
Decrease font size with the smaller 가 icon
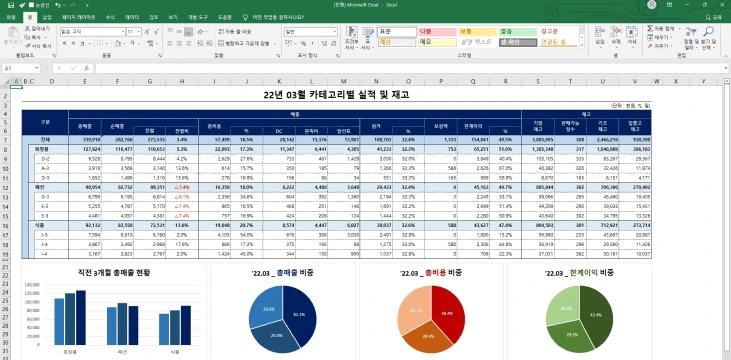tap(155, 32)
